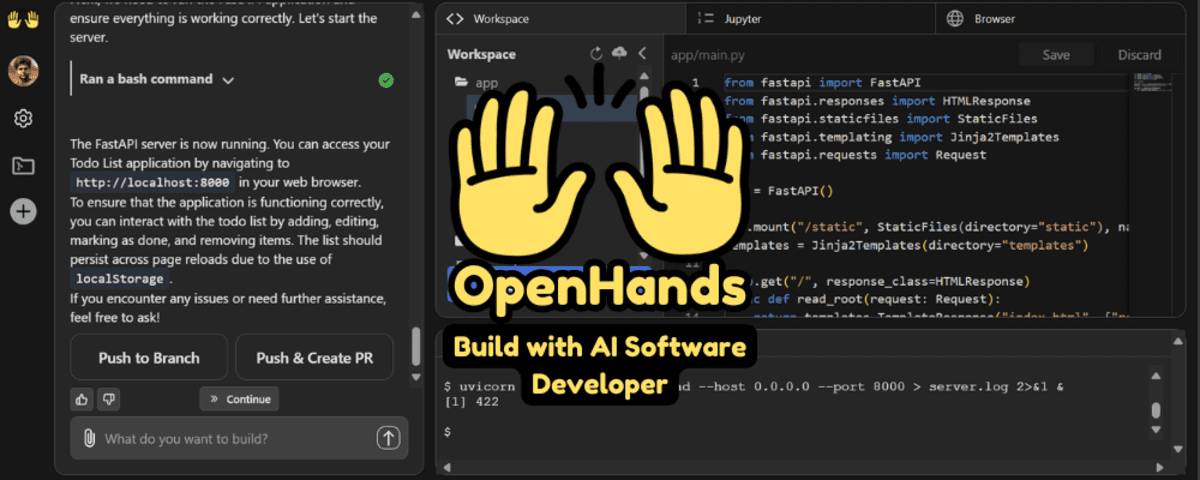Send the message with the arrow button
The image size is (1200, 480).
(x=388, y=438)
